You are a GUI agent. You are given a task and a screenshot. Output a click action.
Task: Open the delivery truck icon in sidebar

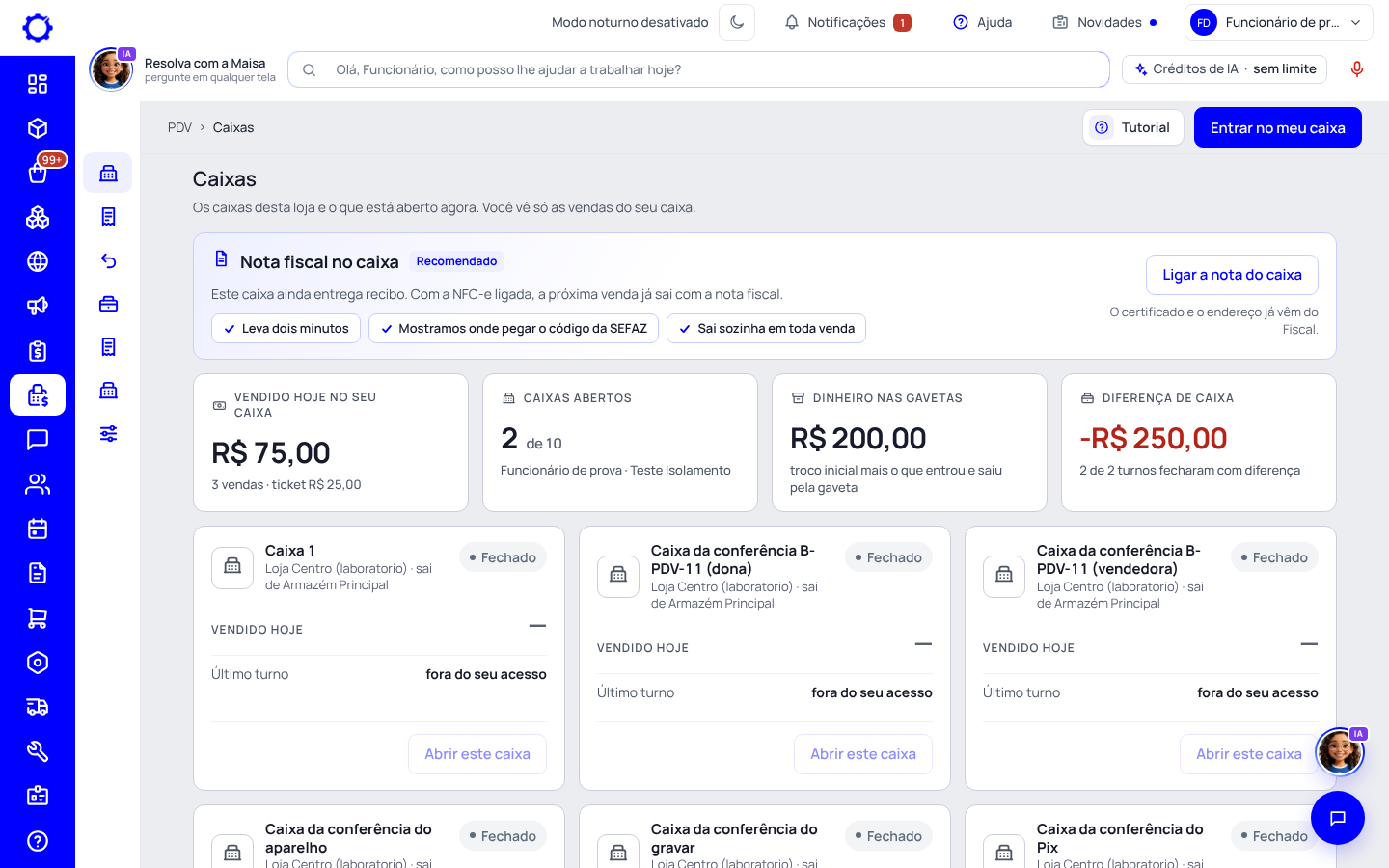click(38, 707)
